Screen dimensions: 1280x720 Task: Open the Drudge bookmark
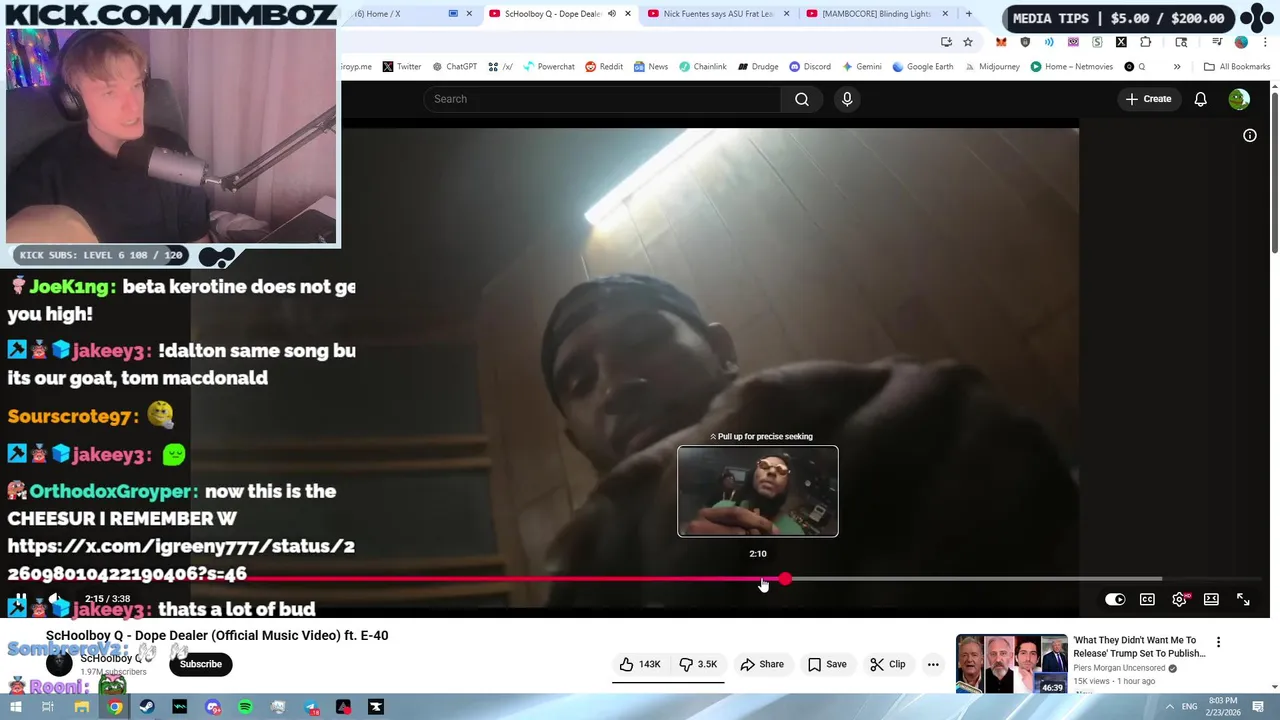758,67
